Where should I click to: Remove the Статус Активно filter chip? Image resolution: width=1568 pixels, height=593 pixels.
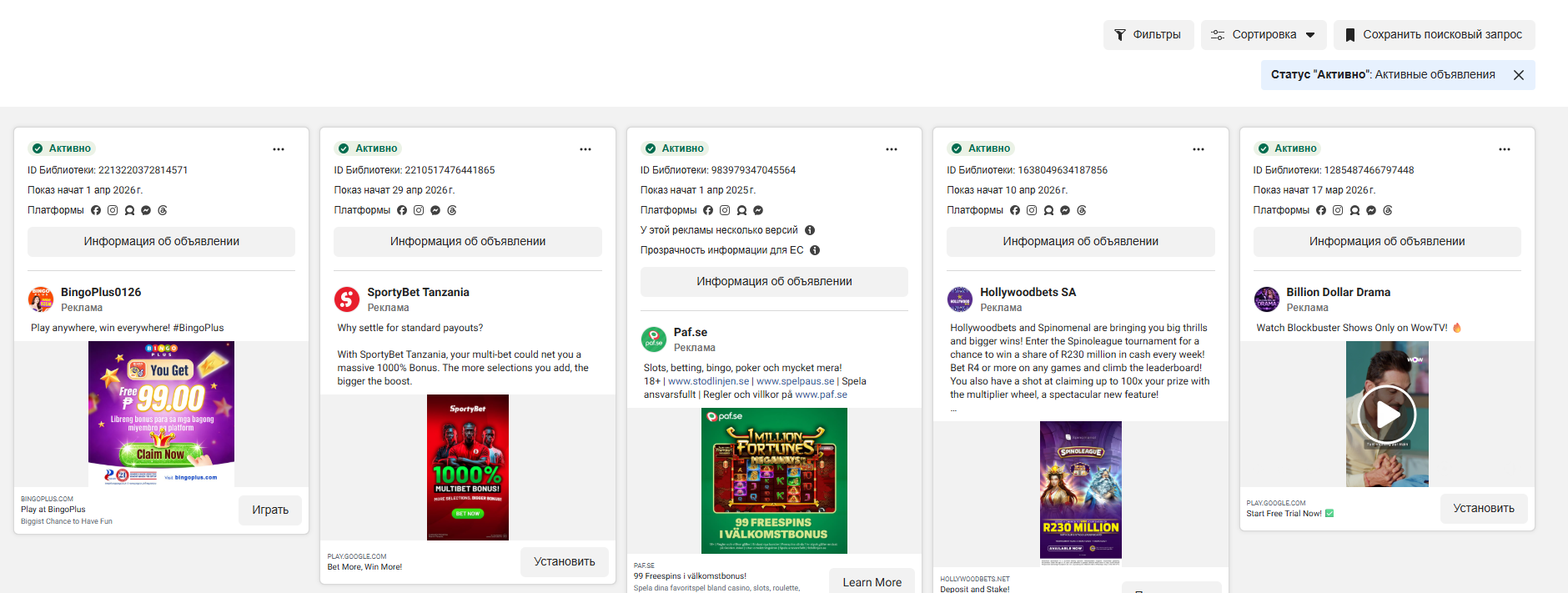pos(1519,75)
